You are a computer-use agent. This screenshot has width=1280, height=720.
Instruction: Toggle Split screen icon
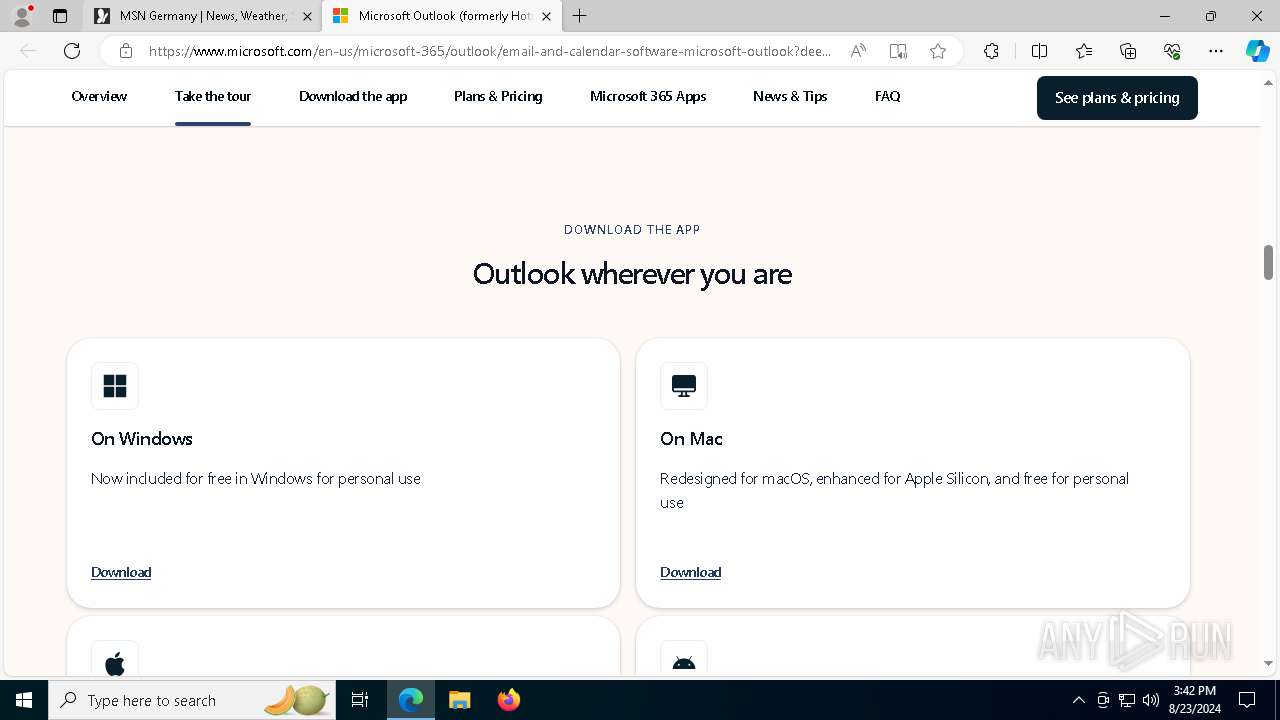1039,51
